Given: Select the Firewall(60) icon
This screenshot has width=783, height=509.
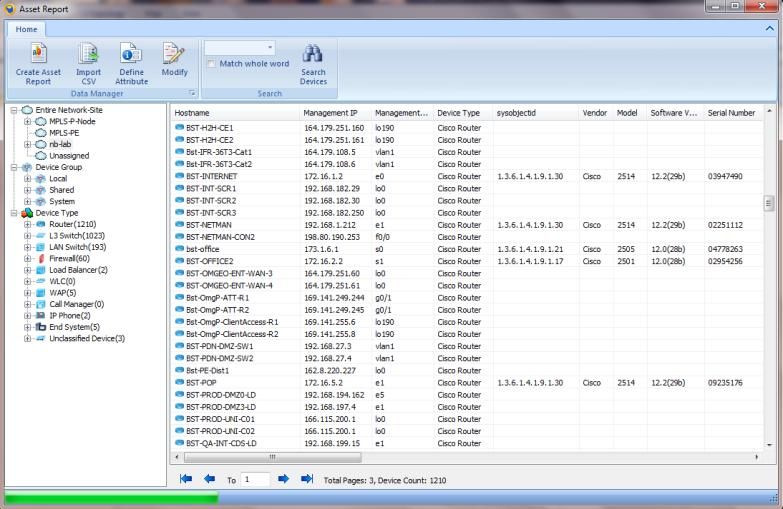Looking at the screenshot, I should [x=41, y=259].
